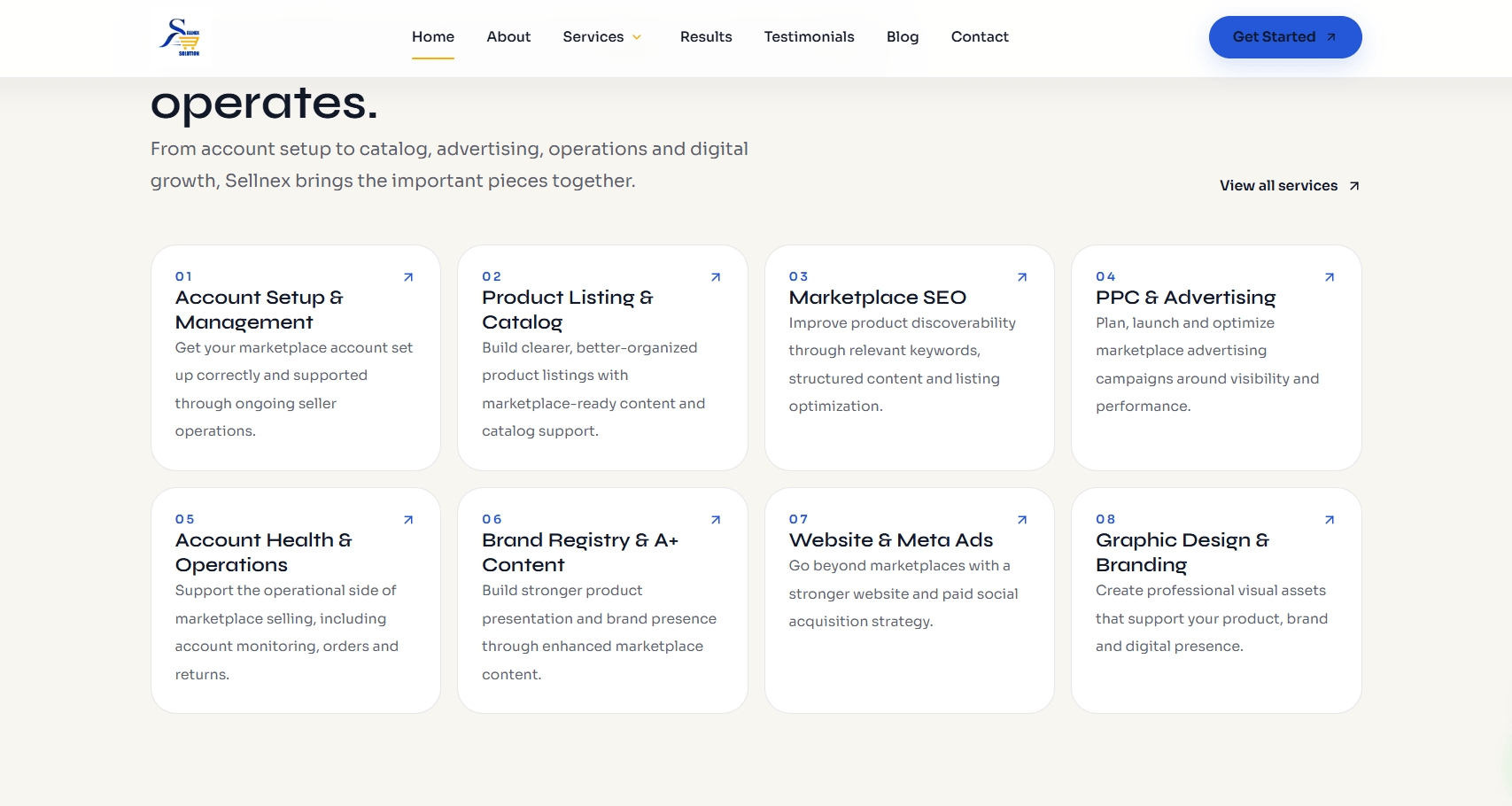
Task: Click the Sellnex Solution logo
Action: tap(180, 37)
